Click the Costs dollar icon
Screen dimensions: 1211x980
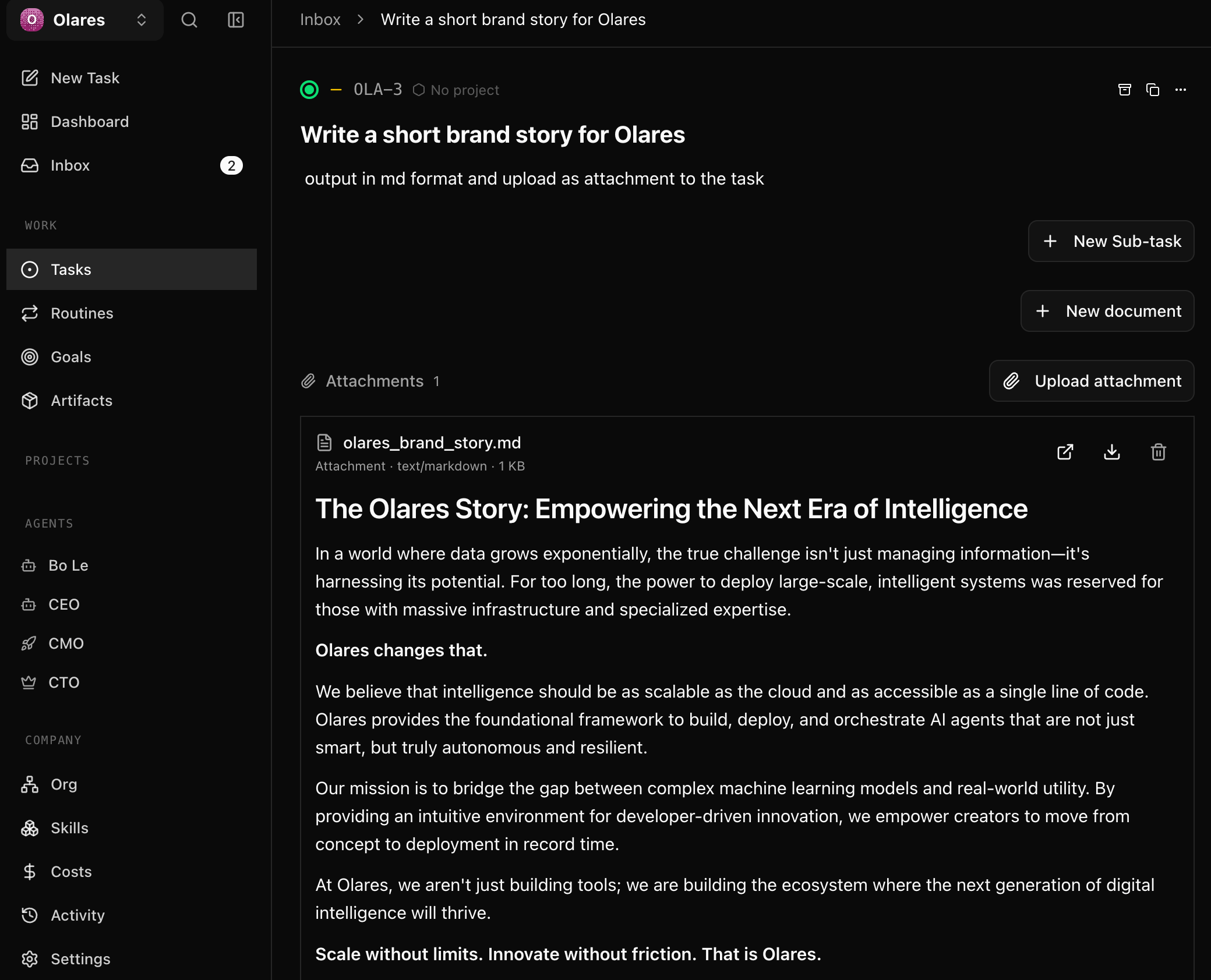[x=30, y=872]
